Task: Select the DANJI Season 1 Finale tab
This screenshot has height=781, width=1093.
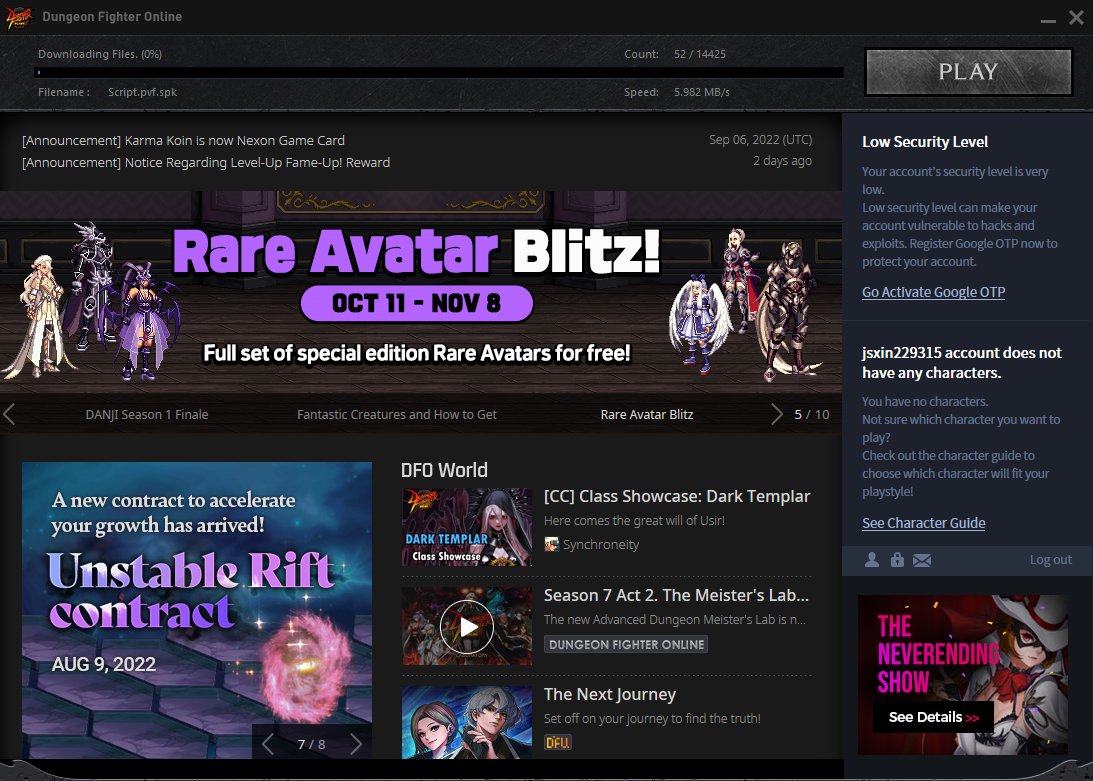Action: 146,414
